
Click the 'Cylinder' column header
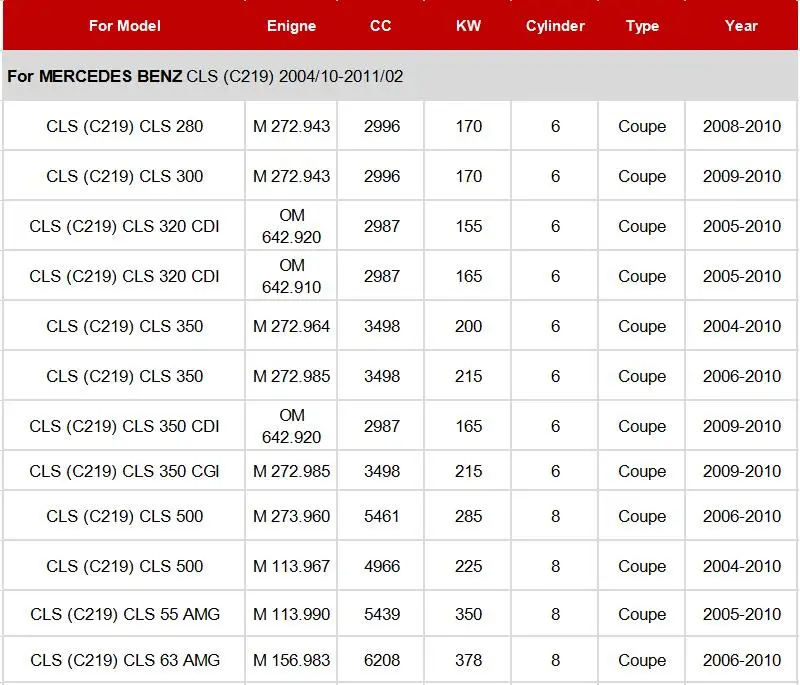555,26
